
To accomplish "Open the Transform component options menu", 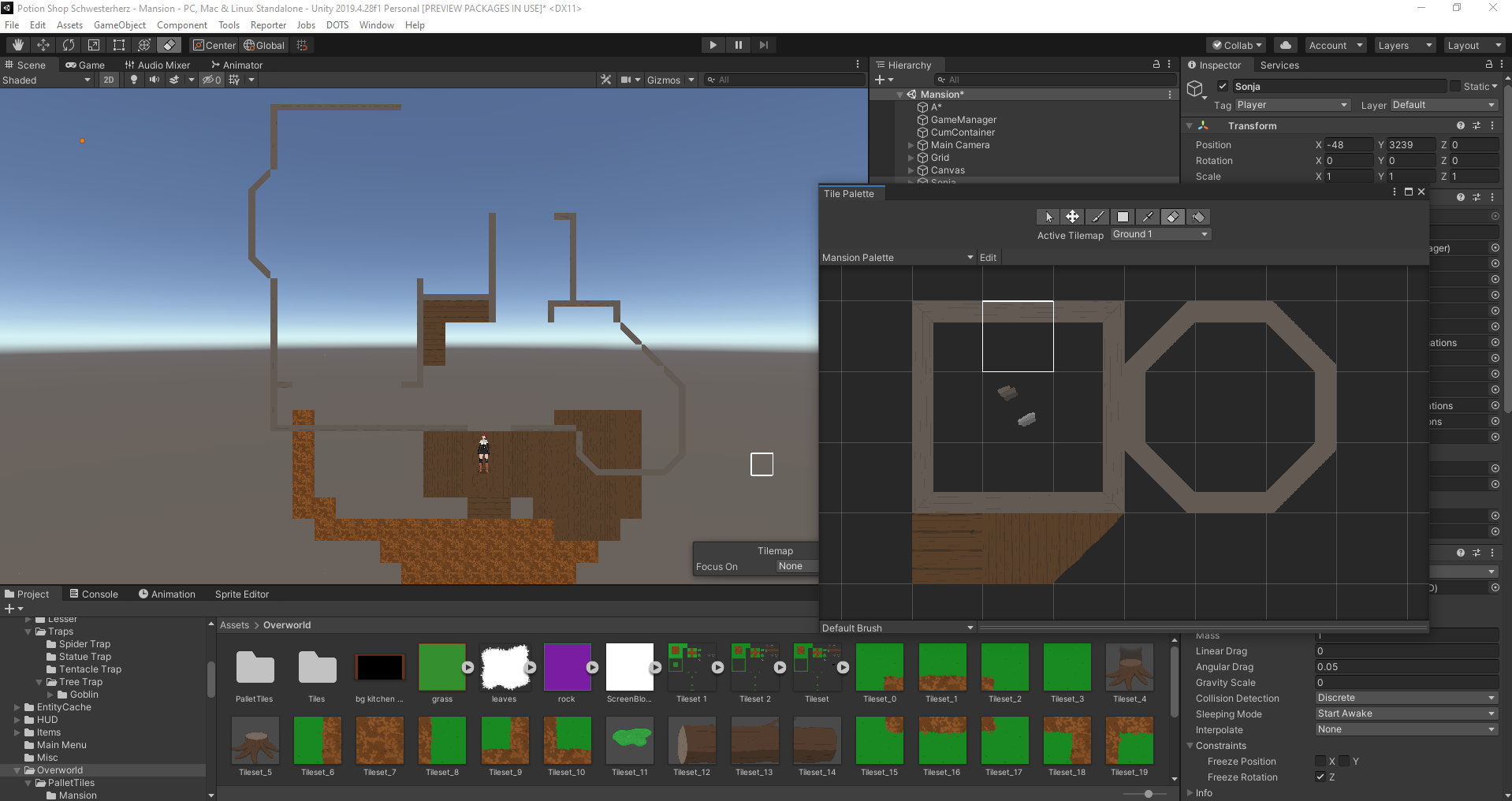I will tap(1492, 125).
